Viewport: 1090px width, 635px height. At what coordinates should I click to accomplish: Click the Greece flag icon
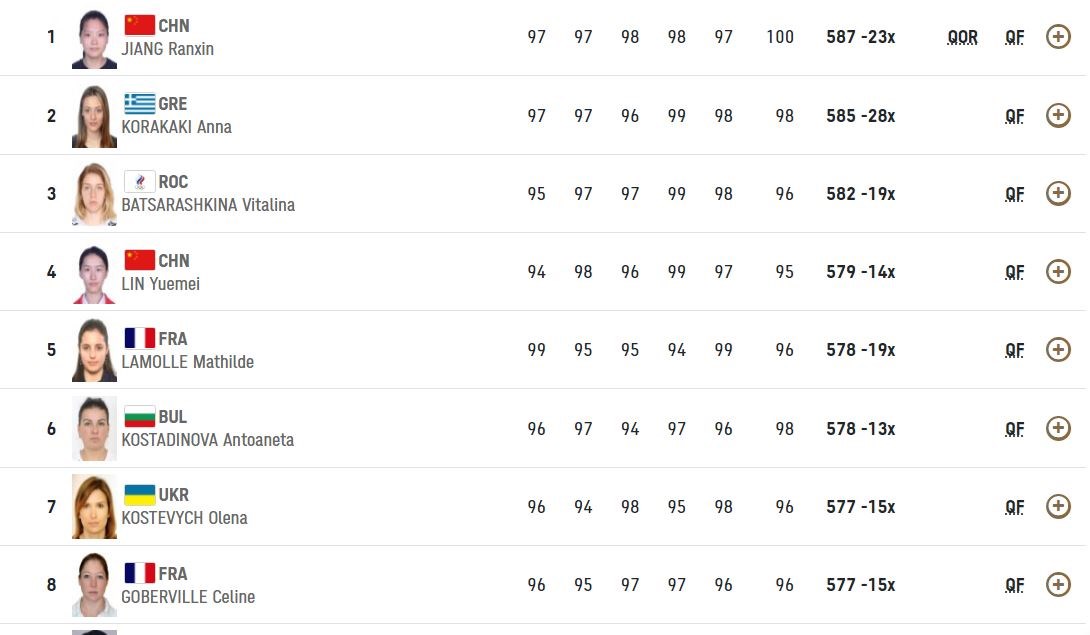tap(139, 103)
